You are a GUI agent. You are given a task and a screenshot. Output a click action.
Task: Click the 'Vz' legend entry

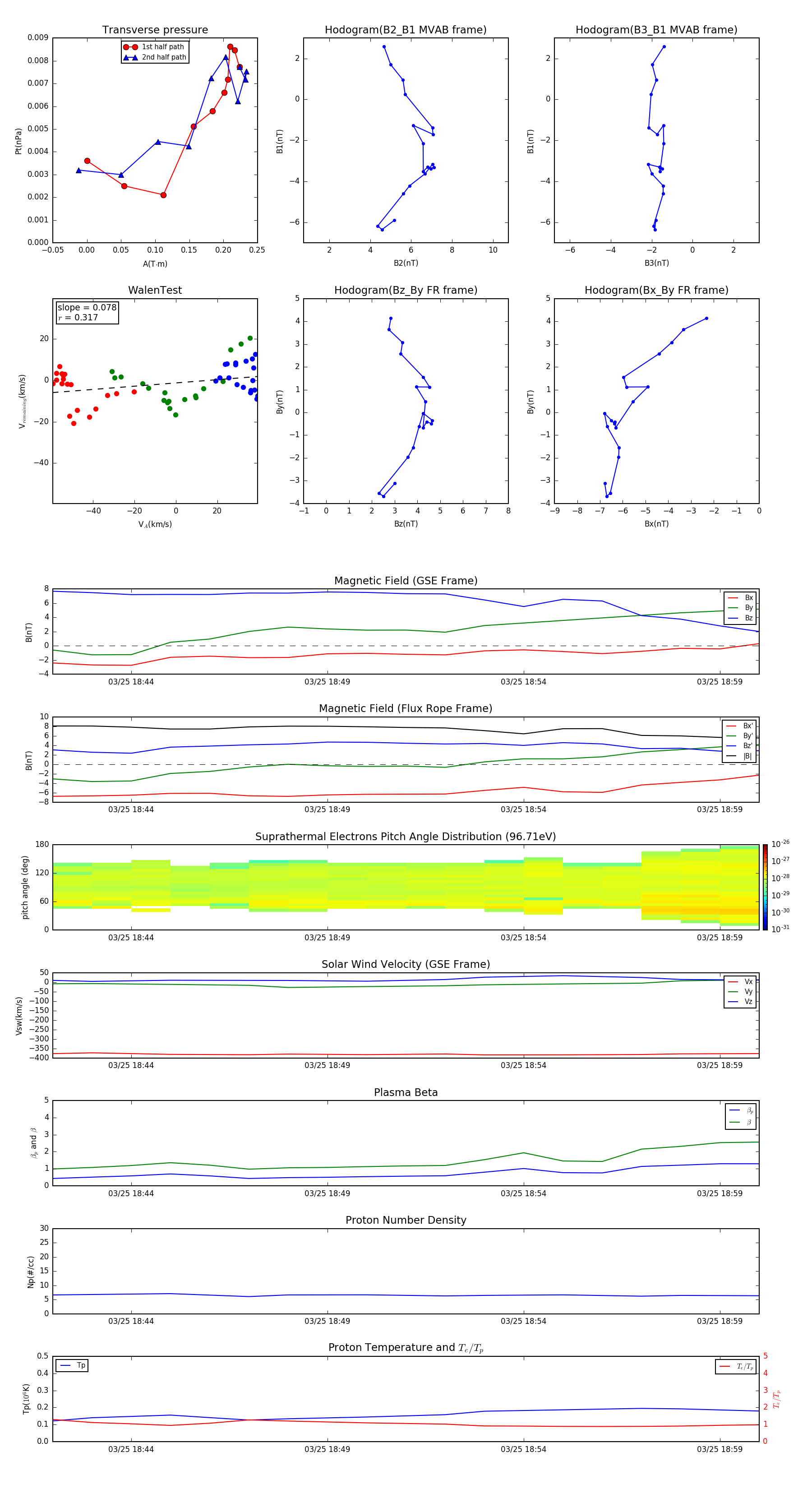click(x=740, y=1002)
